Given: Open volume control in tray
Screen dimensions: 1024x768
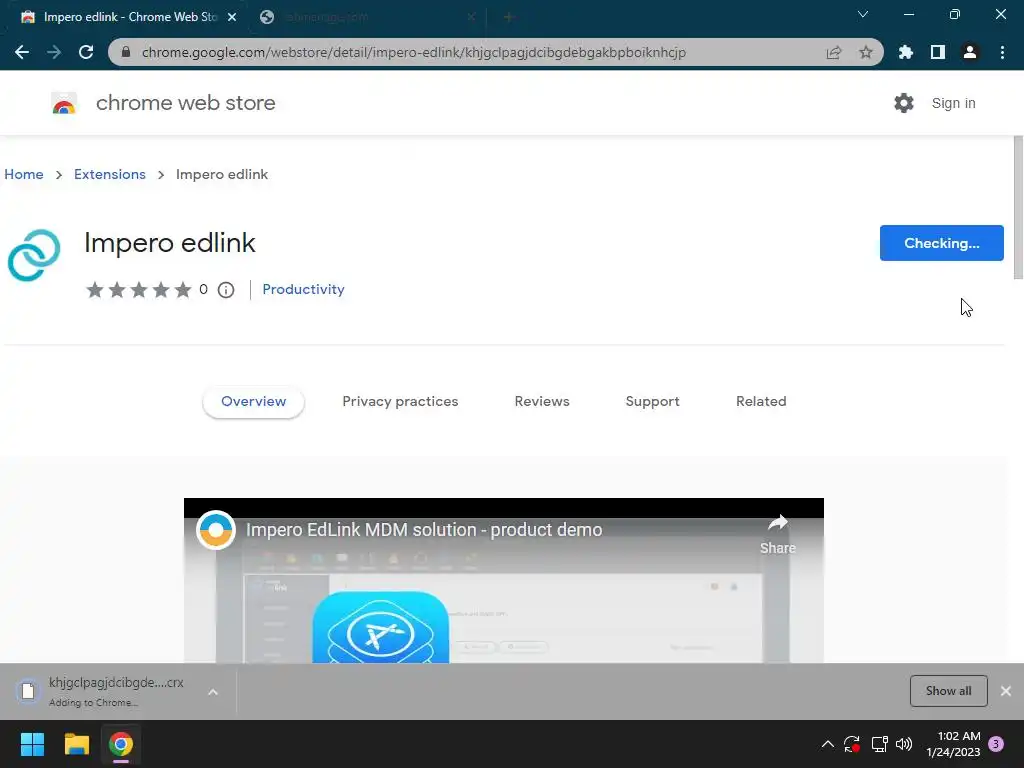Looking at the screenshot, I should 904,744.
